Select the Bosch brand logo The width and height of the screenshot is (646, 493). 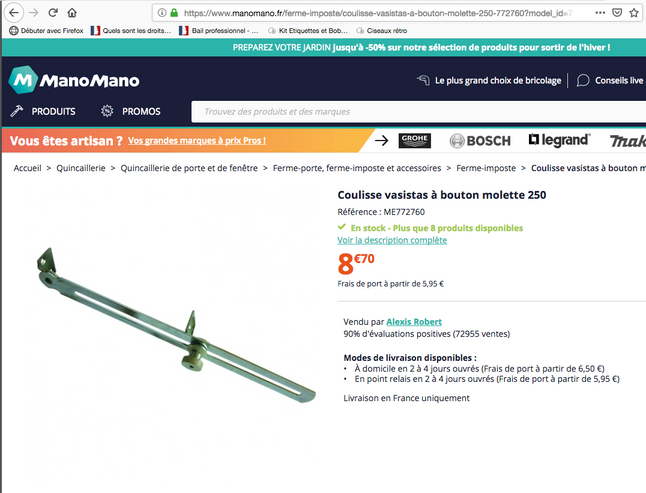click(480, 141)
